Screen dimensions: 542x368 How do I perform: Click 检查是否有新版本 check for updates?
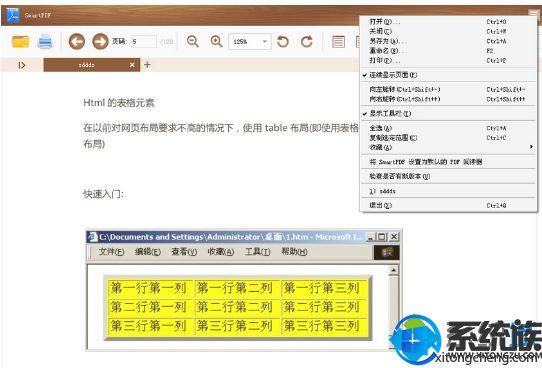click(449, 176)
